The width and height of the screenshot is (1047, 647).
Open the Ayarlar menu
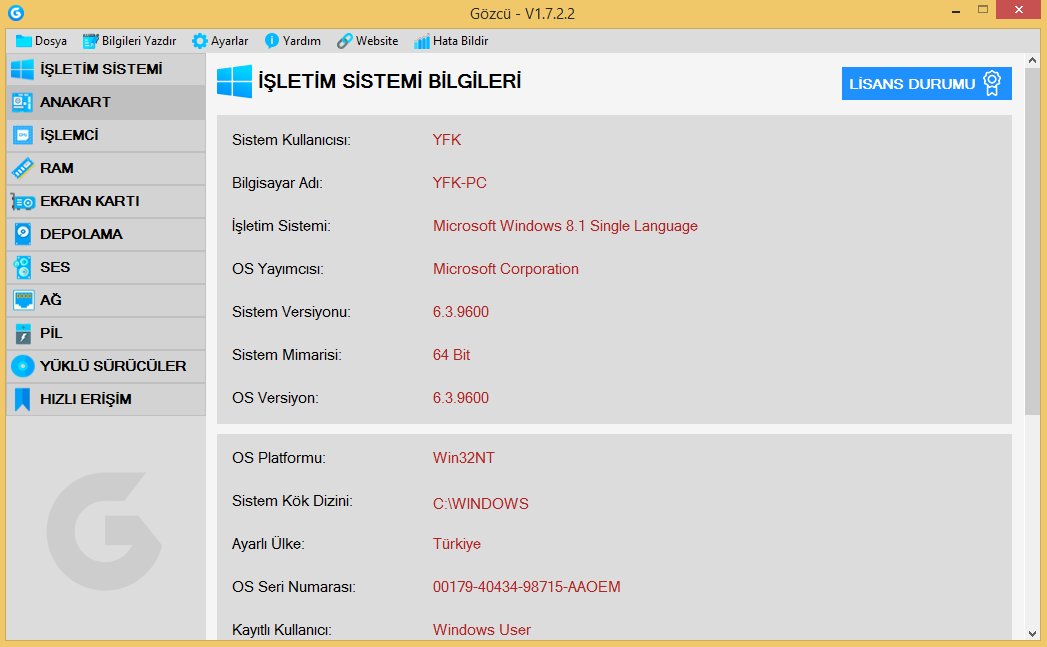tap(220, 41)
